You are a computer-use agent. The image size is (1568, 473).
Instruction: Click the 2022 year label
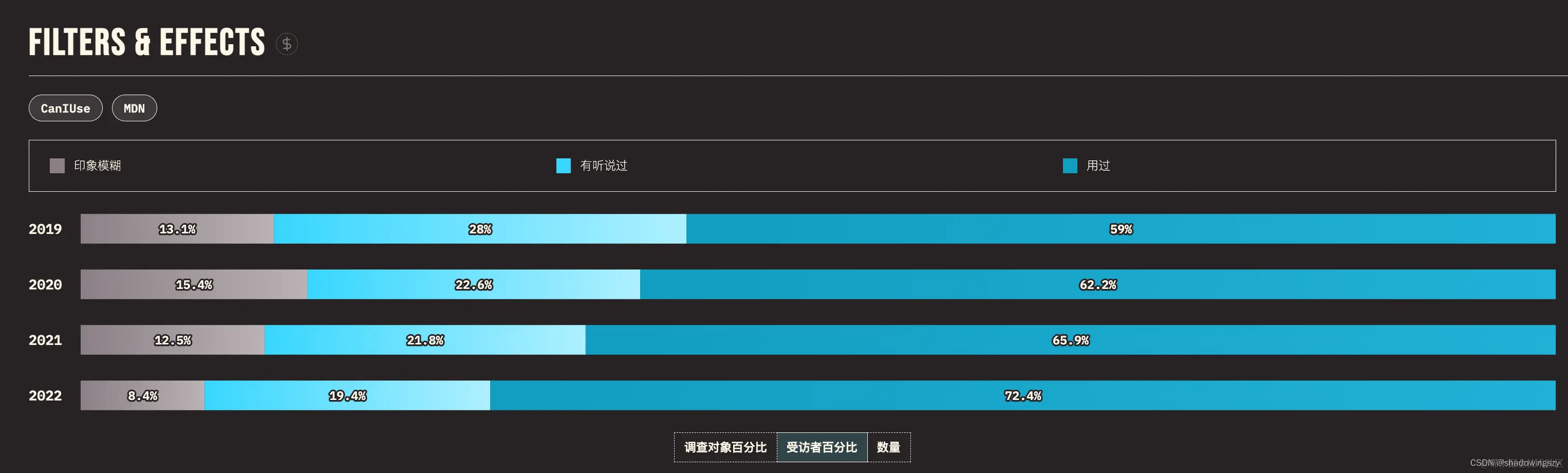[x=45, y=395]
